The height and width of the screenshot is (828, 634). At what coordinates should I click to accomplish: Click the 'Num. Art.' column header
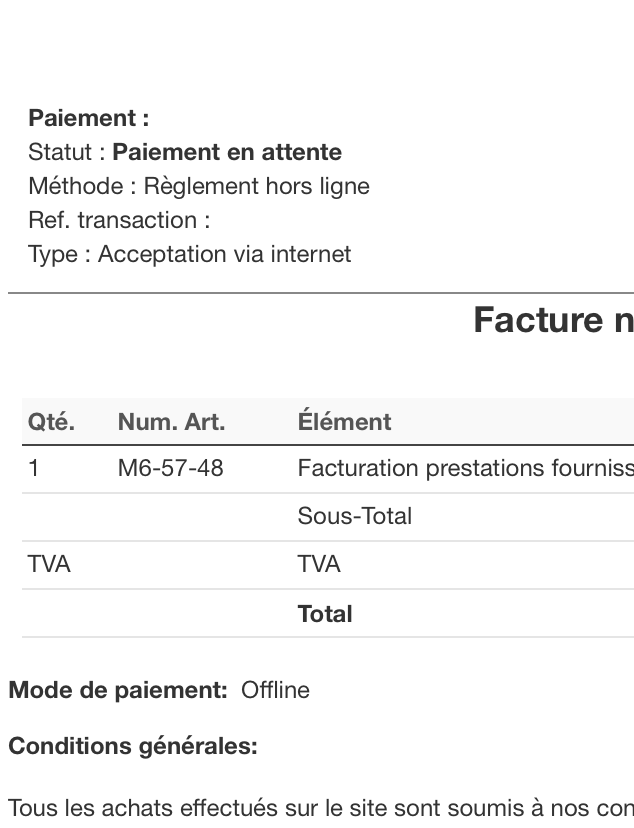172,421
